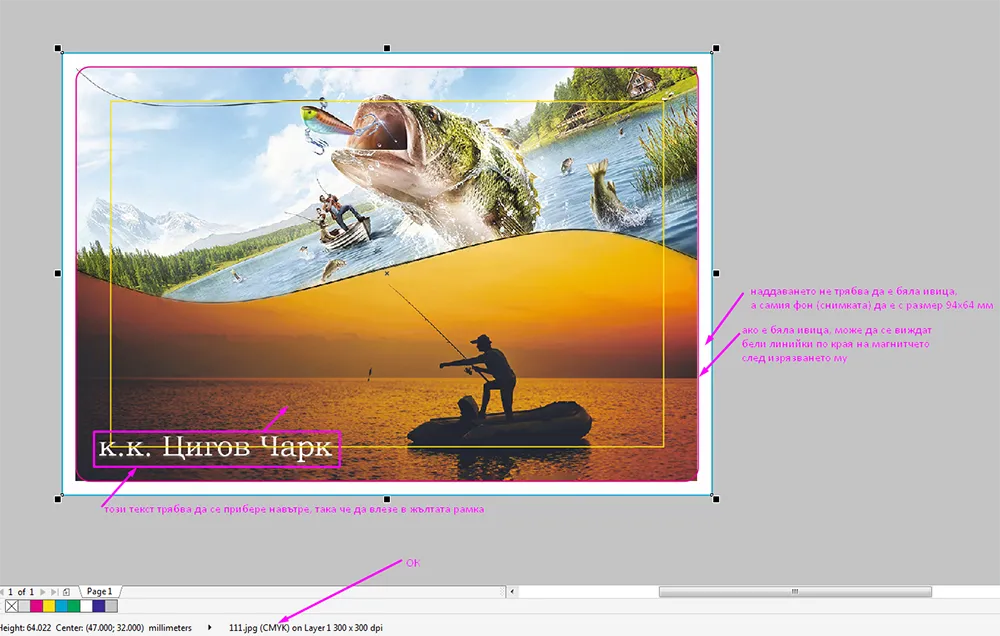Image resolution: width=1000 pixels, height=636 pixels.
Task: Choose the last gray palette swatch
Action: [x=112, y=606]
